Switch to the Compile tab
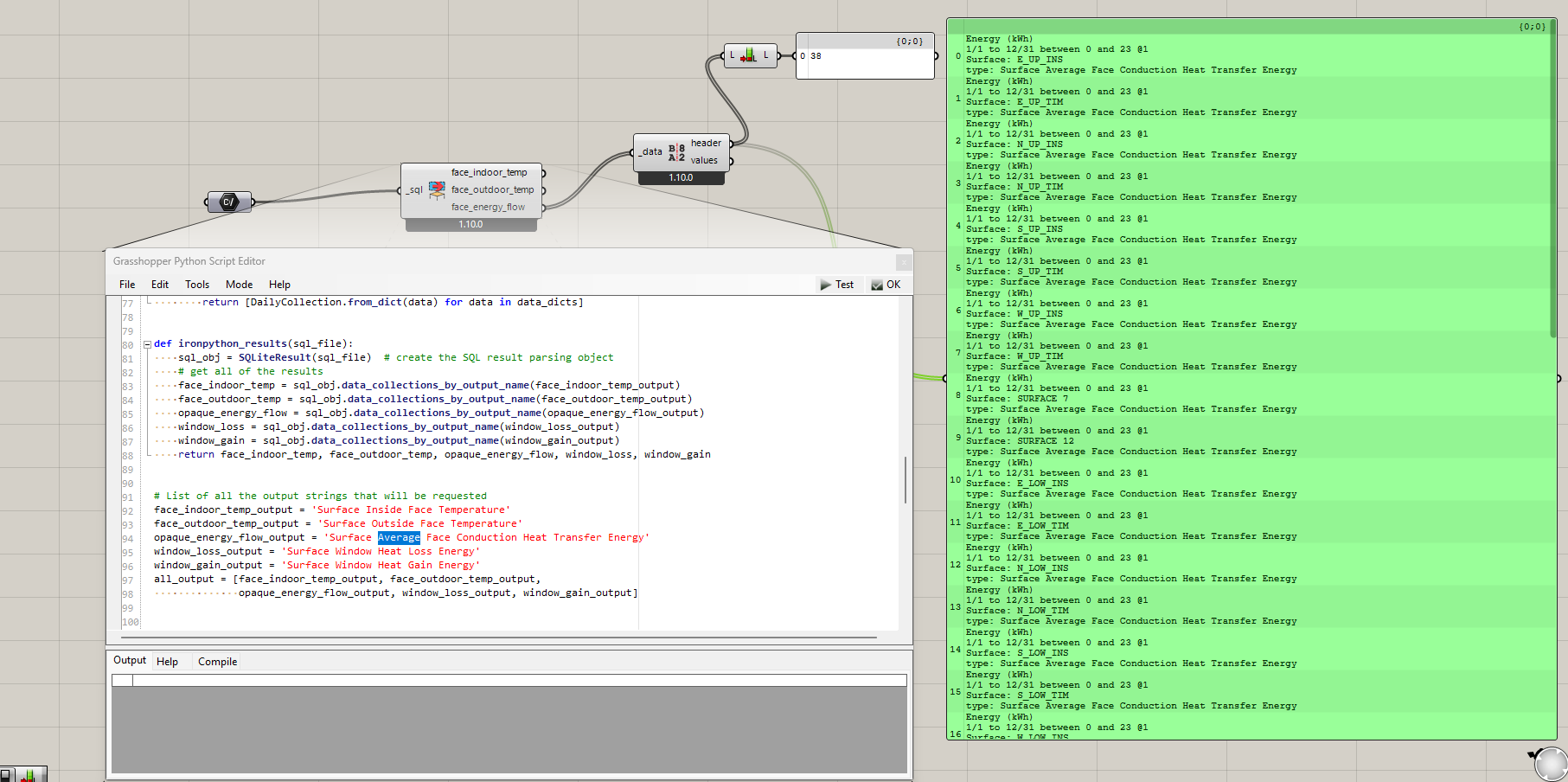This screenshot has height=782, width=1568. point(217,662)
